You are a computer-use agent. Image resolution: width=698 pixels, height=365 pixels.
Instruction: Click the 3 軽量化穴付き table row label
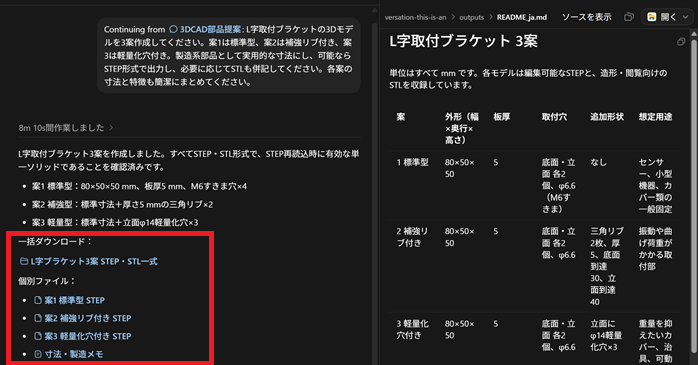(413, 329)
